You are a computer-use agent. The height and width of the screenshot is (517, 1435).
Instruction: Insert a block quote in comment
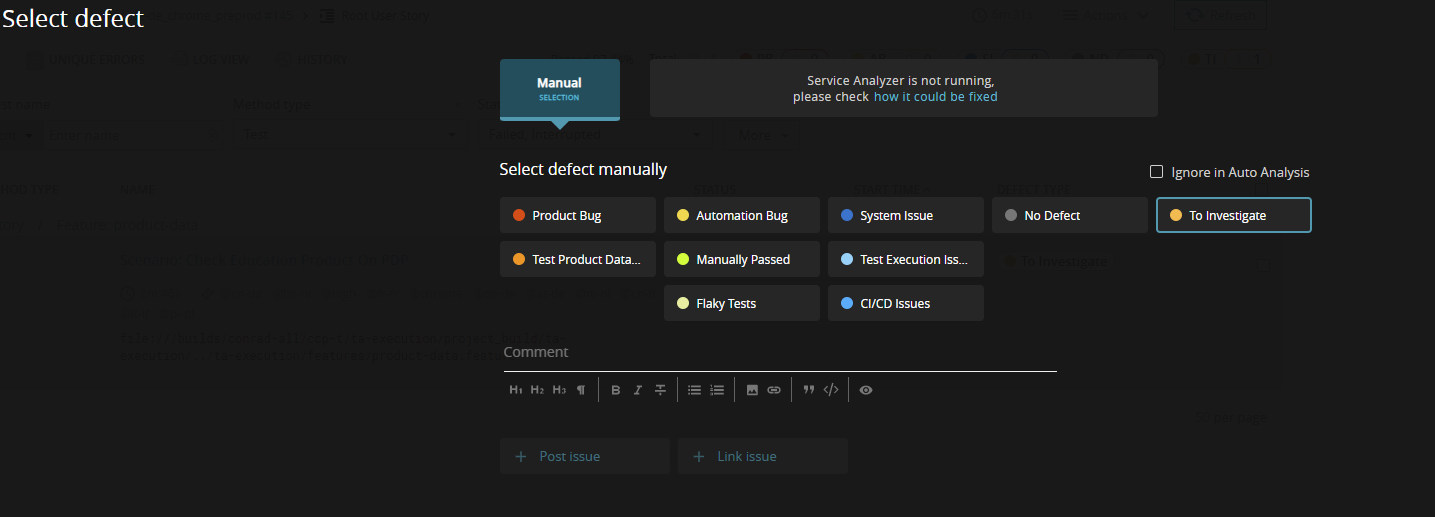809,390
